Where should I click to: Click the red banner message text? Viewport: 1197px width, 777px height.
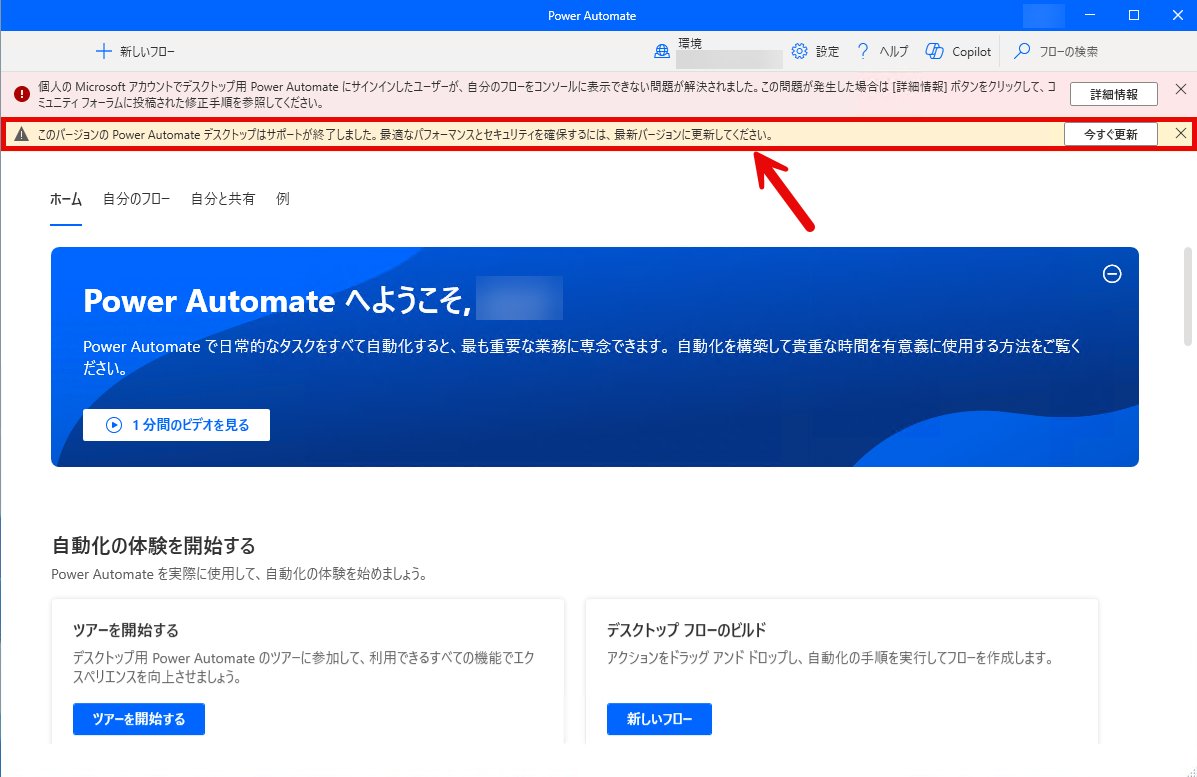point(547,95)
